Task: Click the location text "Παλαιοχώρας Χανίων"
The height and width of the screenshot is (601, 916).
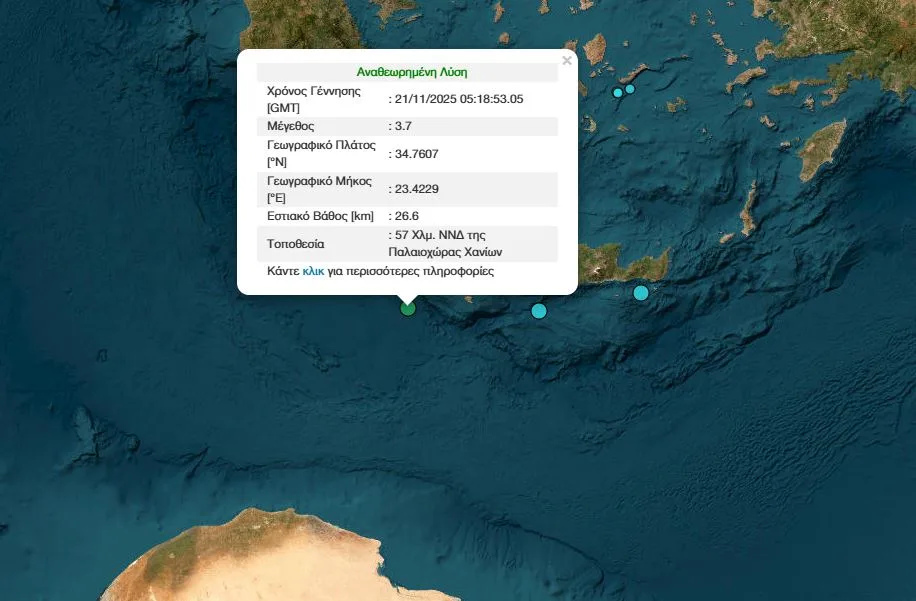Action: click(445, 252)
